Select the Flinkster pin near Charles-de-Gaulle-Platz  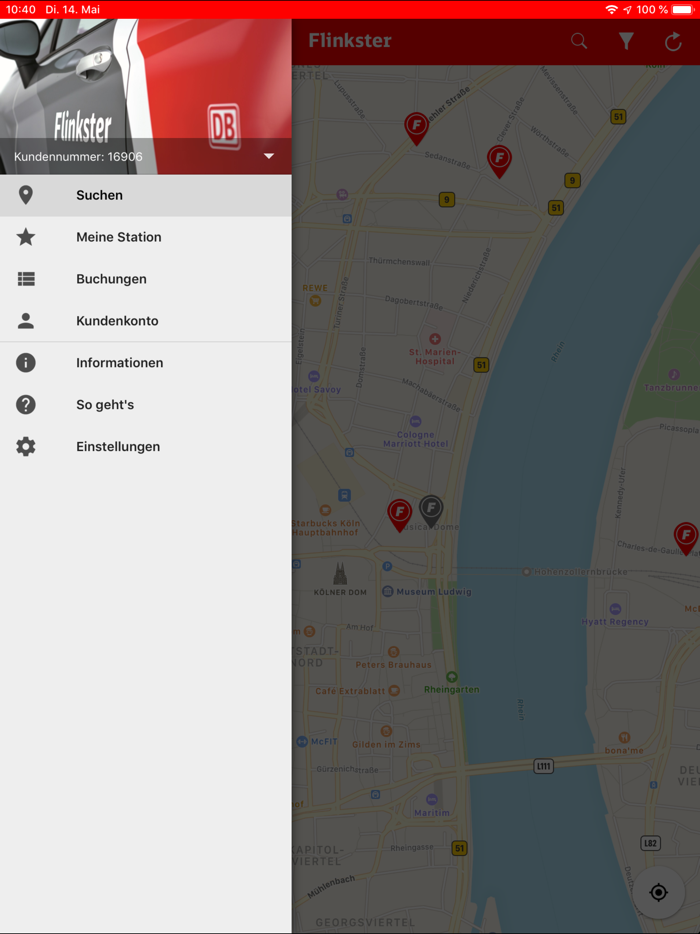coord(686,538)
